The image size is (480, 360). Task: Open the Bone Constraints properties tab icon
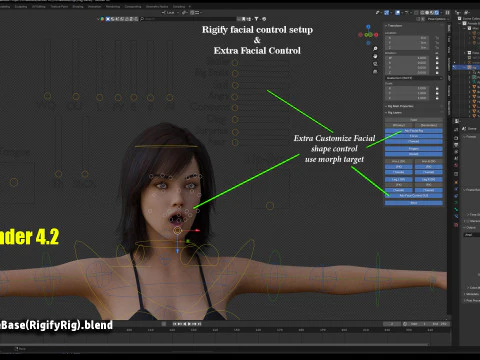pos(456,216)
